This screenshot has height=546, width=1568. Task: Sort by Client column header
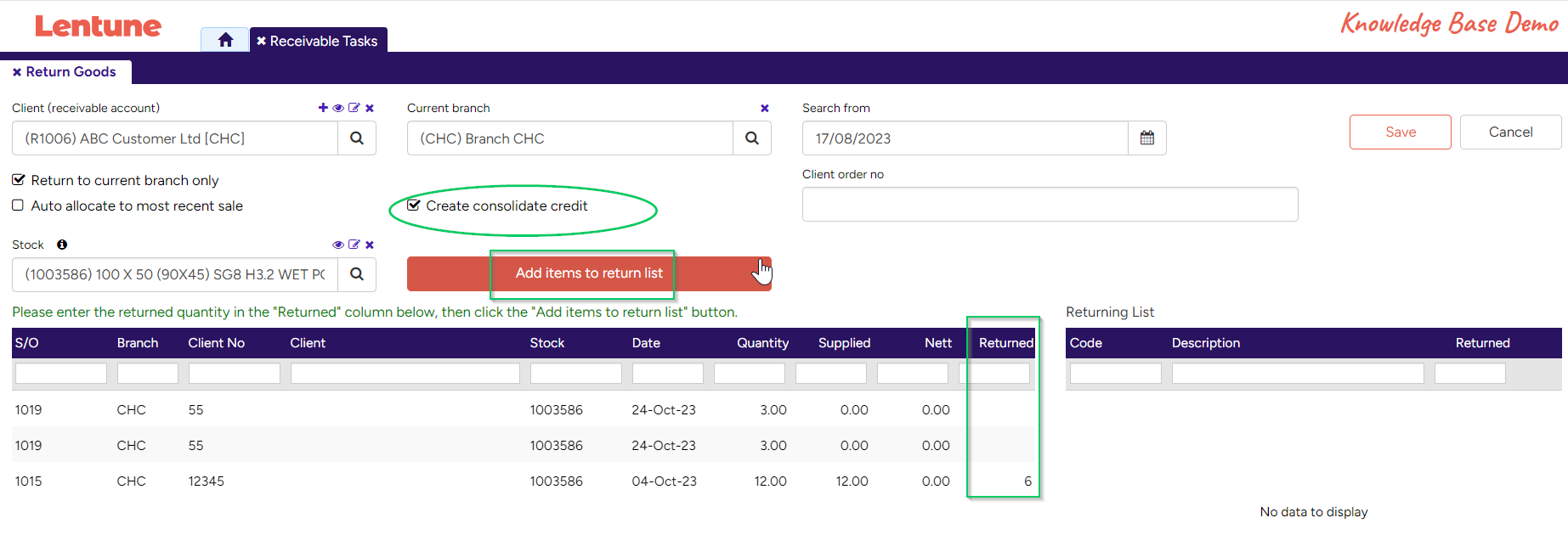[x=308, y=343]
